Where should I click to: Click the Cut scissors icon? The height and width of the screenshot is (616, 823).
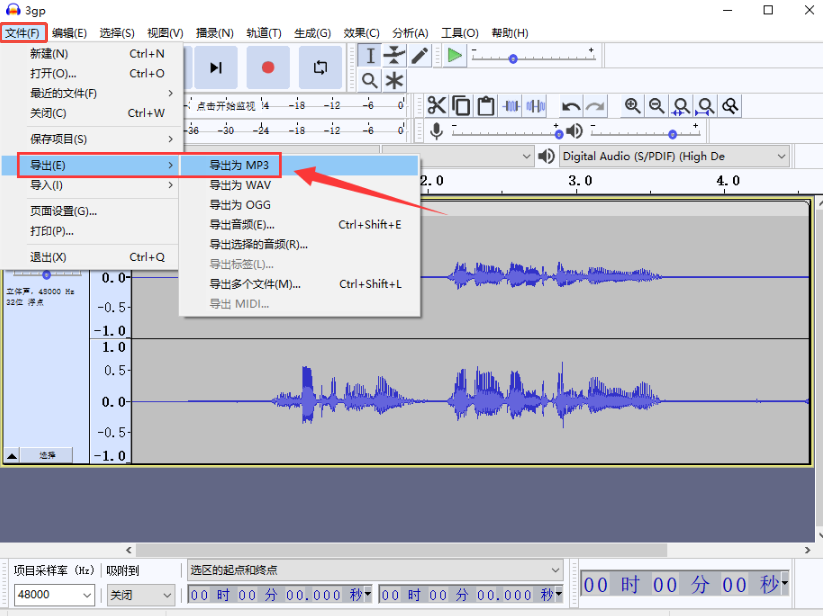pyautogui.click(x=437, y=106)
